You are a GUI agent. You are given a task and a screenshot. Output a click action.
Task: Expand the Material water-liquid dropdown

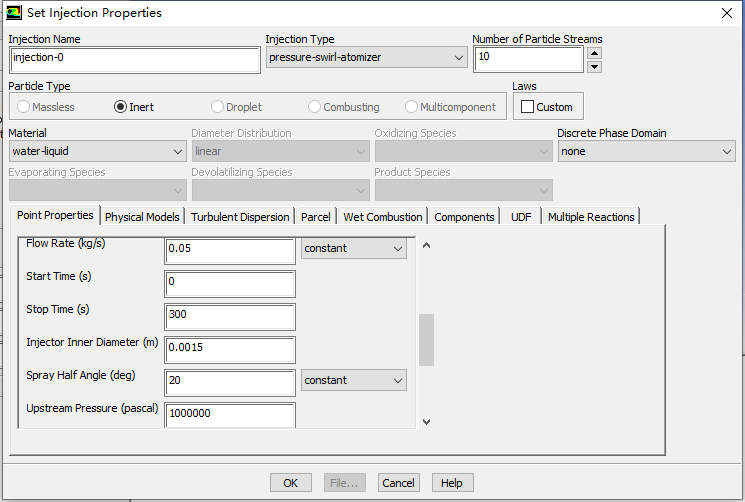[97, 151]
